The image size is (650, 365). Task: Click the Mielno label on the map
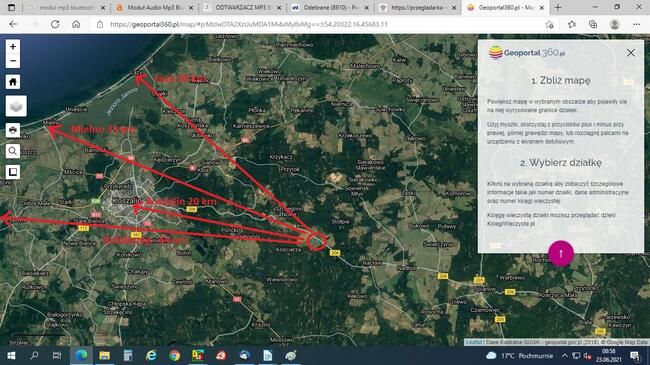[51, 123]
